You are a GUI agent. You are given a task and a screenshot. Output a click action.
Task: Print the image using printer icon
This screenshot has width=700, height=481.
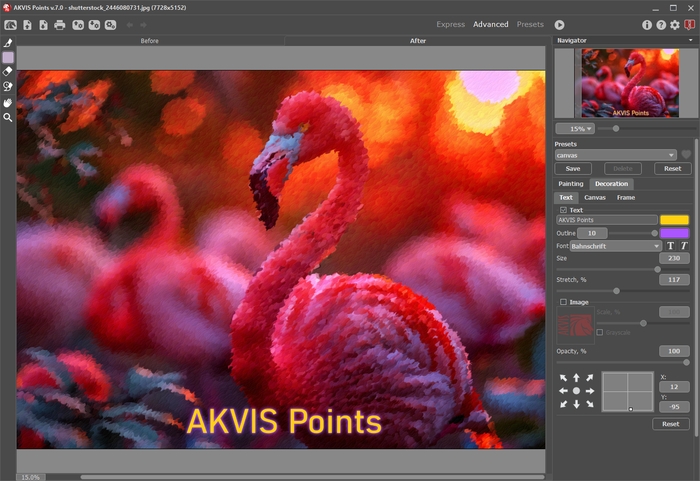pos(59,25)
